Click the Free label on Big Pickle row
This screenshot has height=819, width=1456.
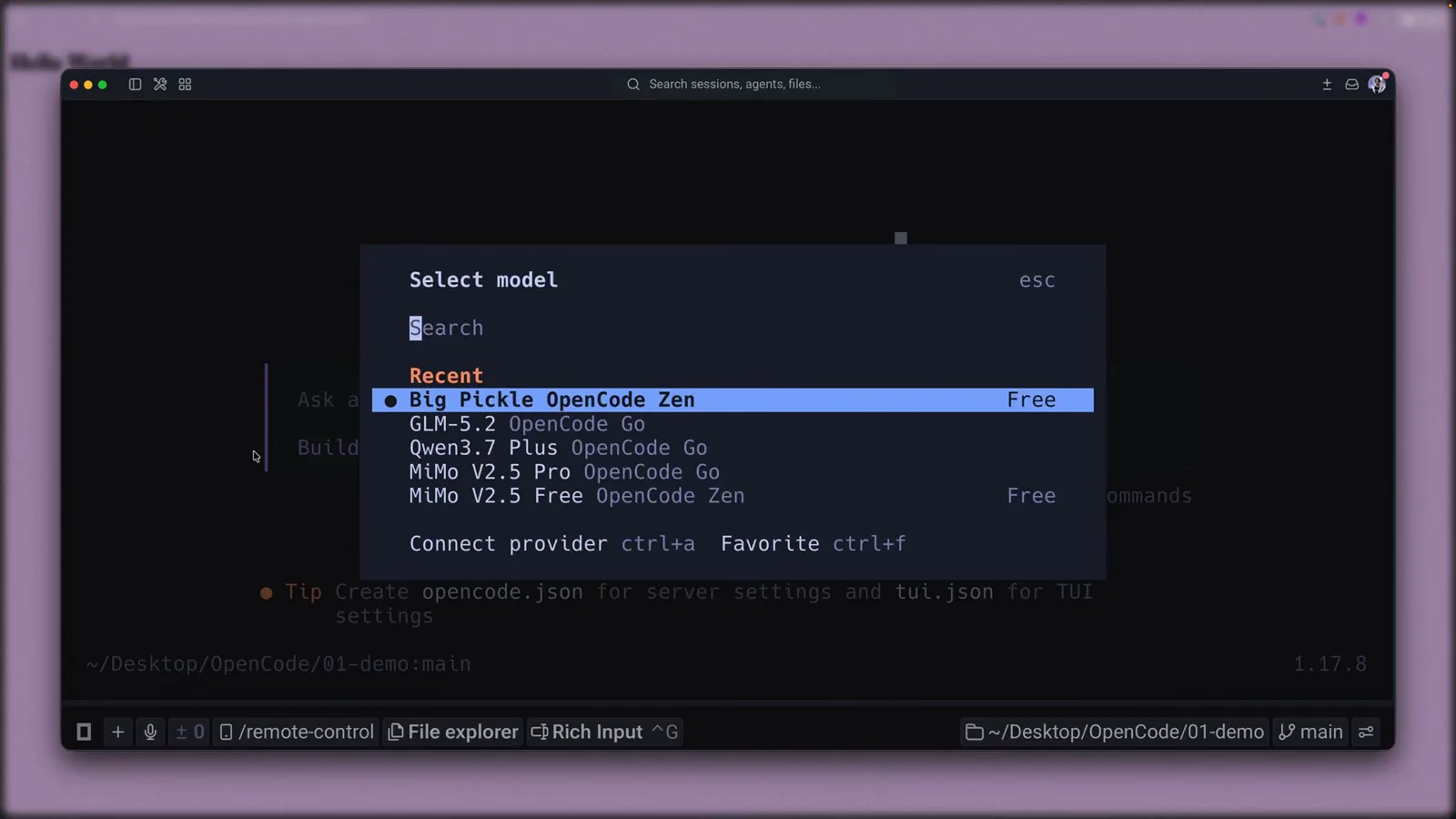tap(1031, 399)
